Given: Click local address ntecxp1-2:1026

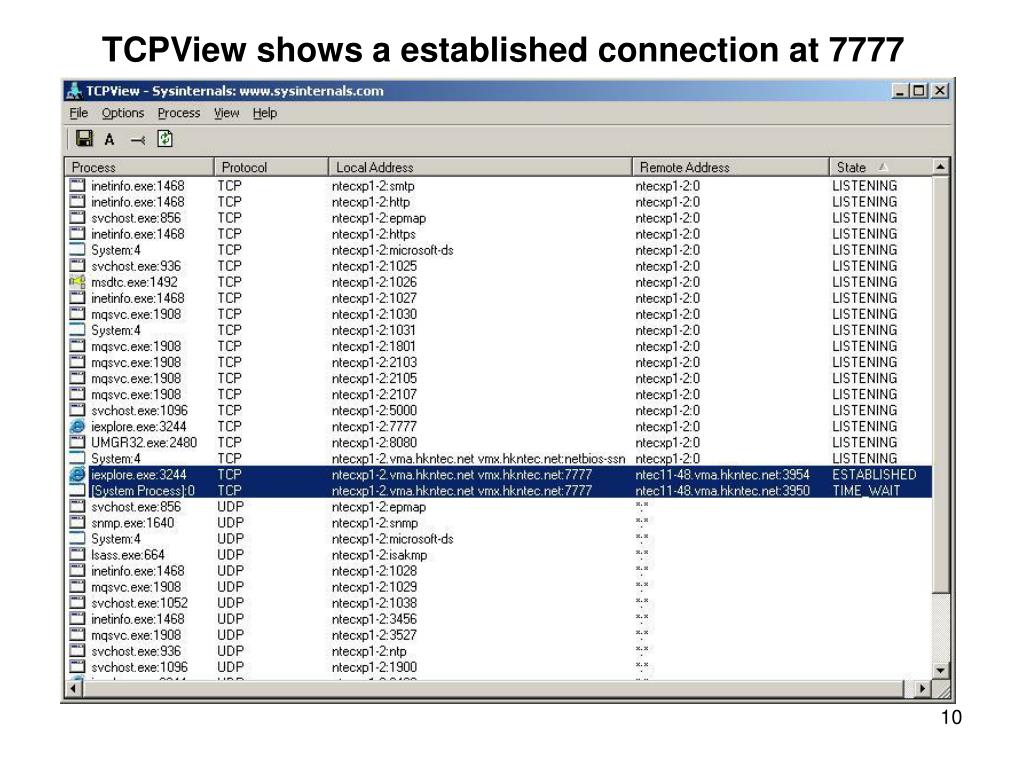Looking at the screenshot, I should pyautogui.click(x=374, y=282).
